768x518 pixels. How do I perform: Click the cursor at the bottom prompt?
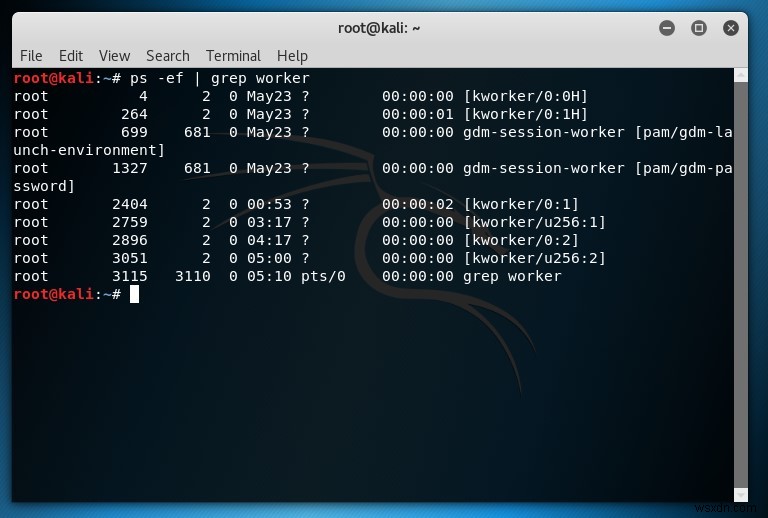[134, 294]
